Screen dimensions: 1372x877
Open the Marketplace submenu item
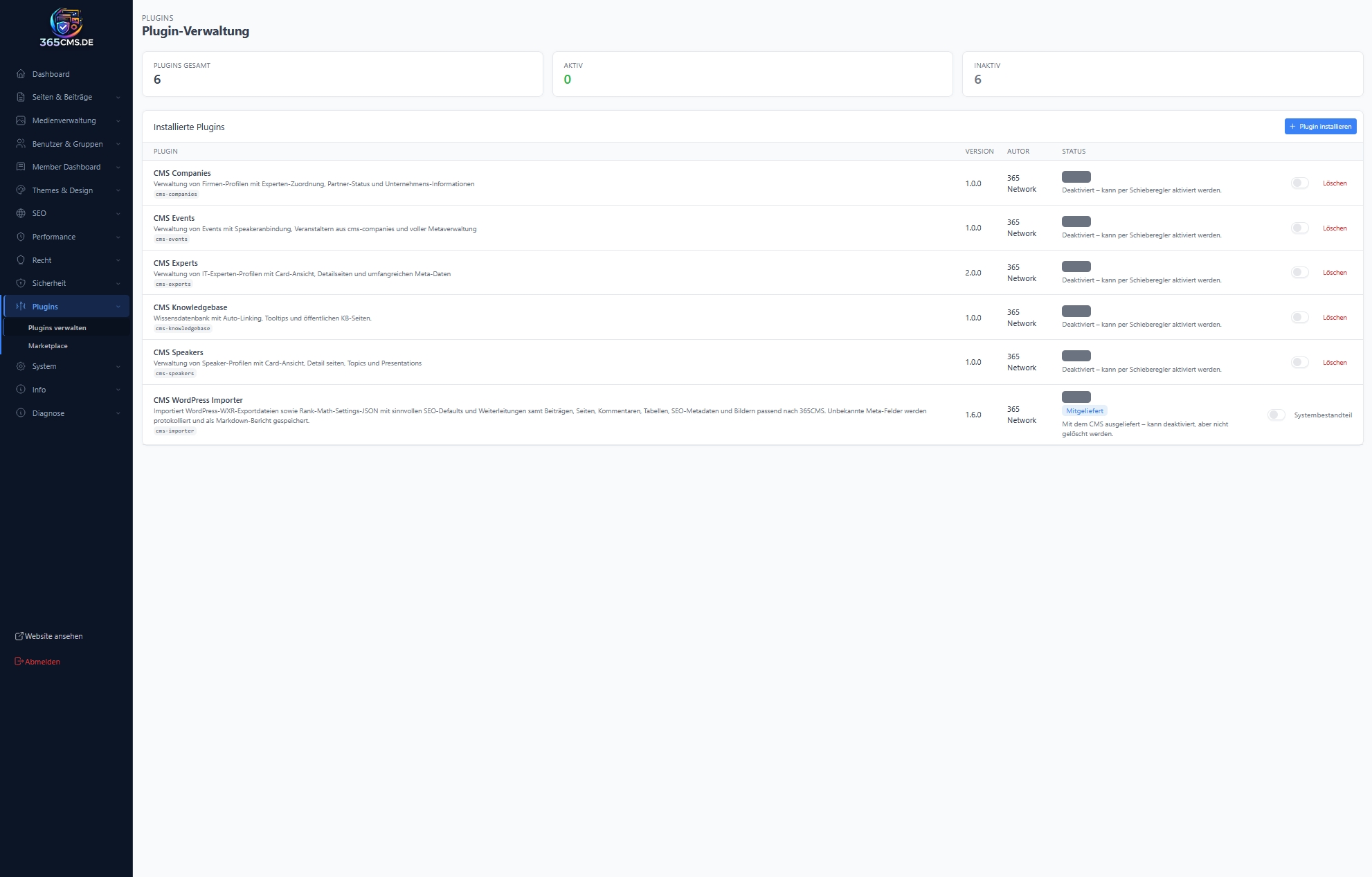pyautogui.click(x=48, y=346)
